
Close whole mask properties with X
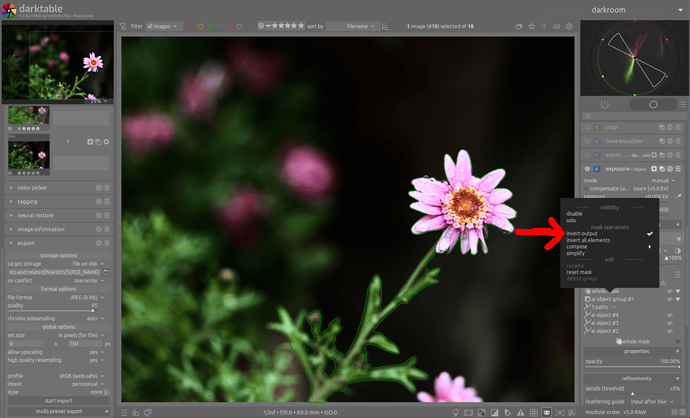[x=677, y=341]
